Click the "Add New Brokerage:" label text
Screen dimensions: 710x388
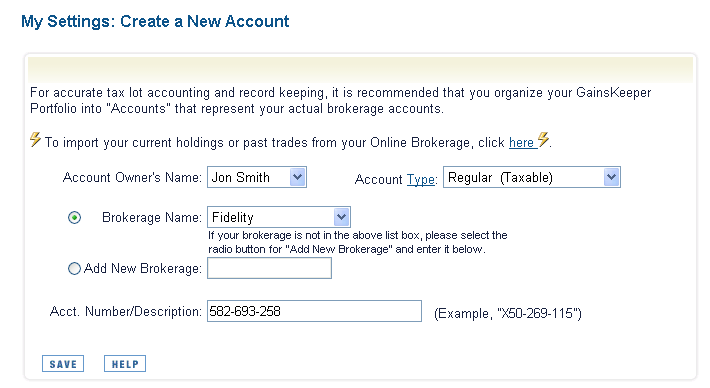pos(143,269)
